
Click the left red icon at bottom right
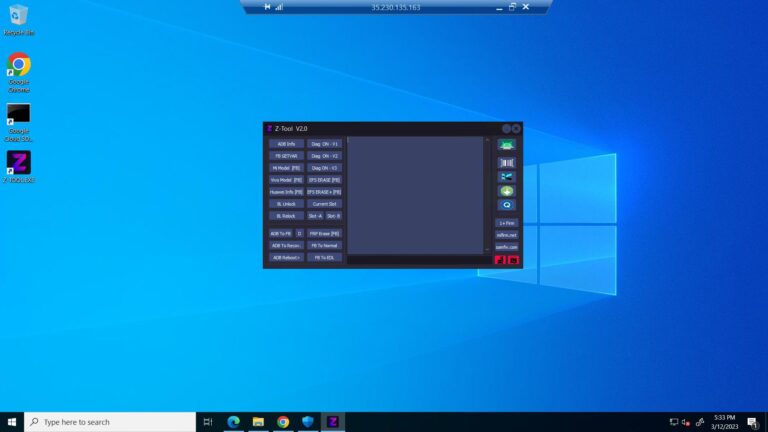point(500,260)
